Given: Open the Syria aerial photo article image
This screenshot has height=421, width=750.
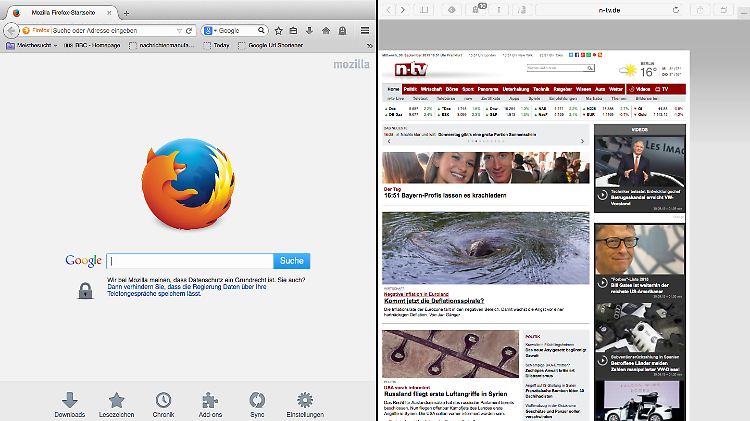Looking at the screenshot, I should [x=450, y=354].
